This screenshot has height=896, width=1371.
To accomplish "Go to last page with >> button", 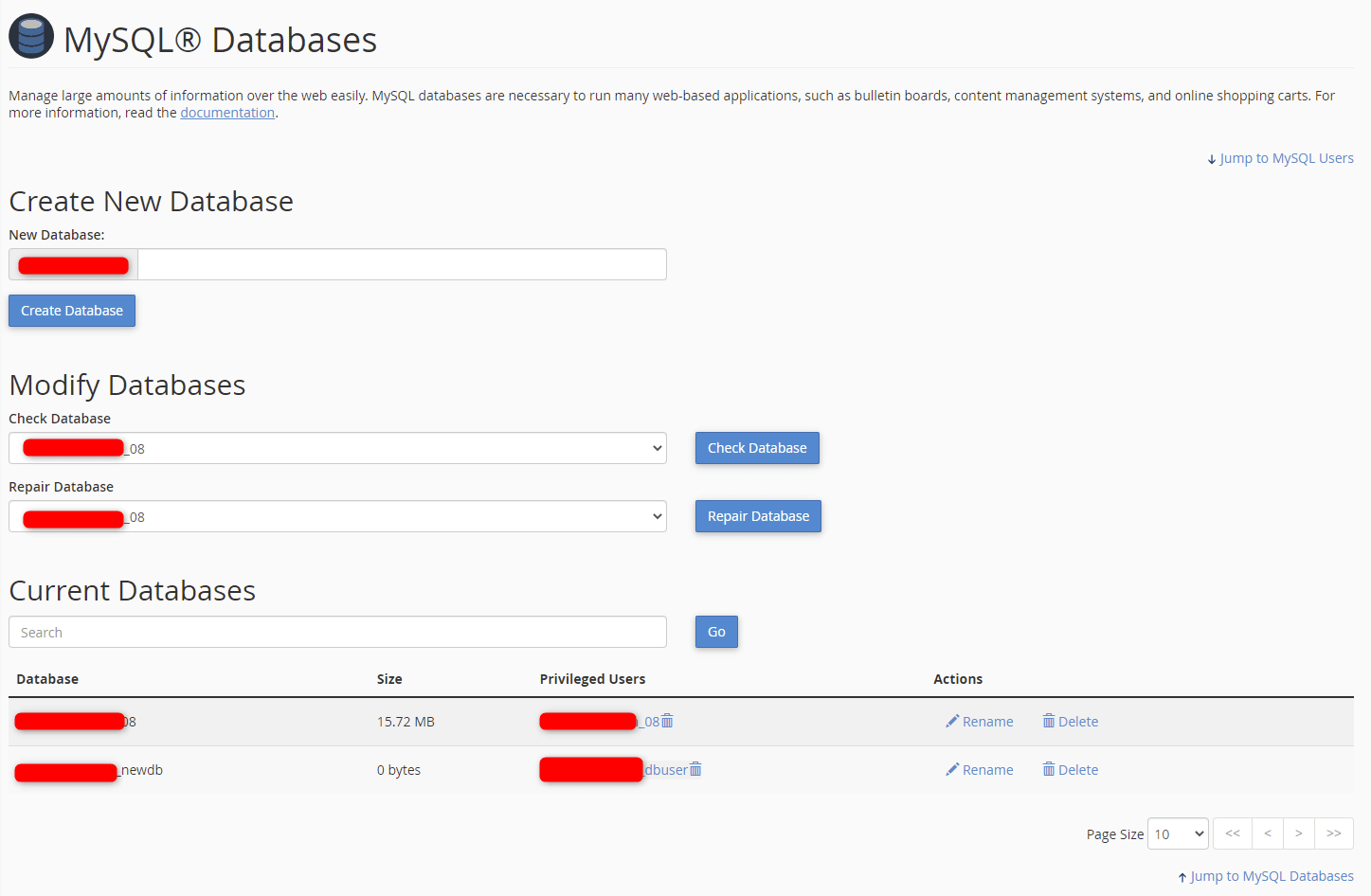I will pyautogui.click(x=1334, y=833).
